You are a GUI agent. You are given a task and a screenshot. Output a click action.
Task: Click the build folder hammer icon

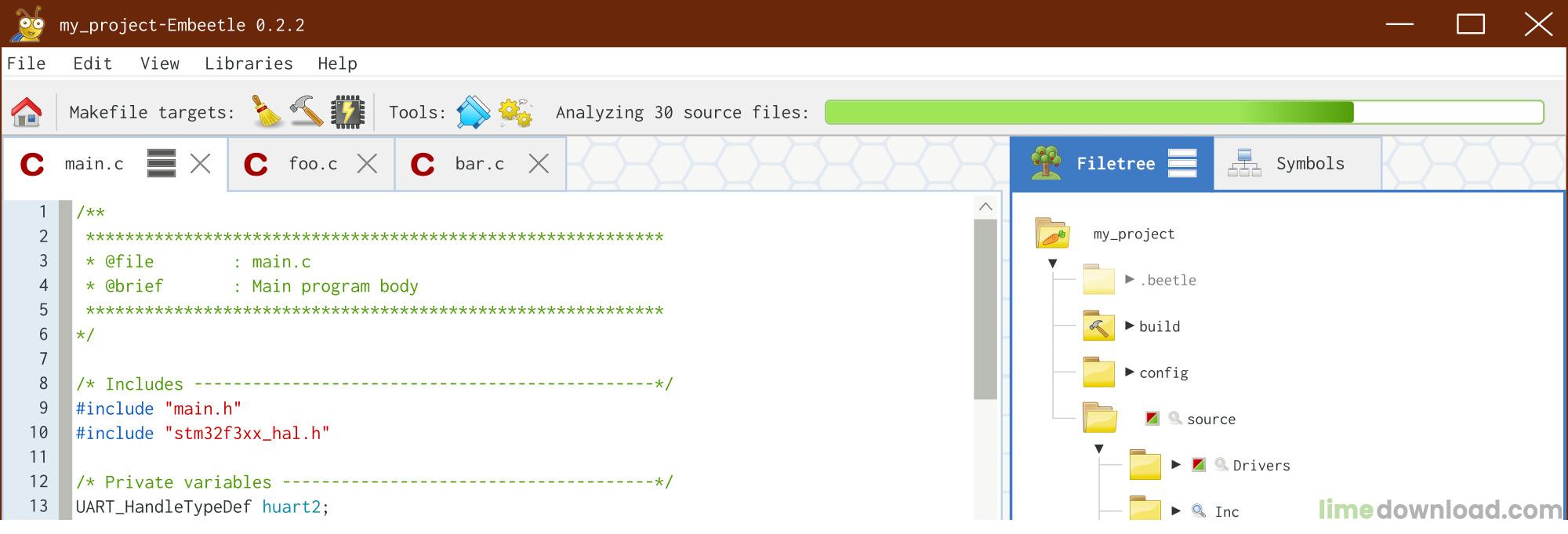click(x=1098, y=325)
